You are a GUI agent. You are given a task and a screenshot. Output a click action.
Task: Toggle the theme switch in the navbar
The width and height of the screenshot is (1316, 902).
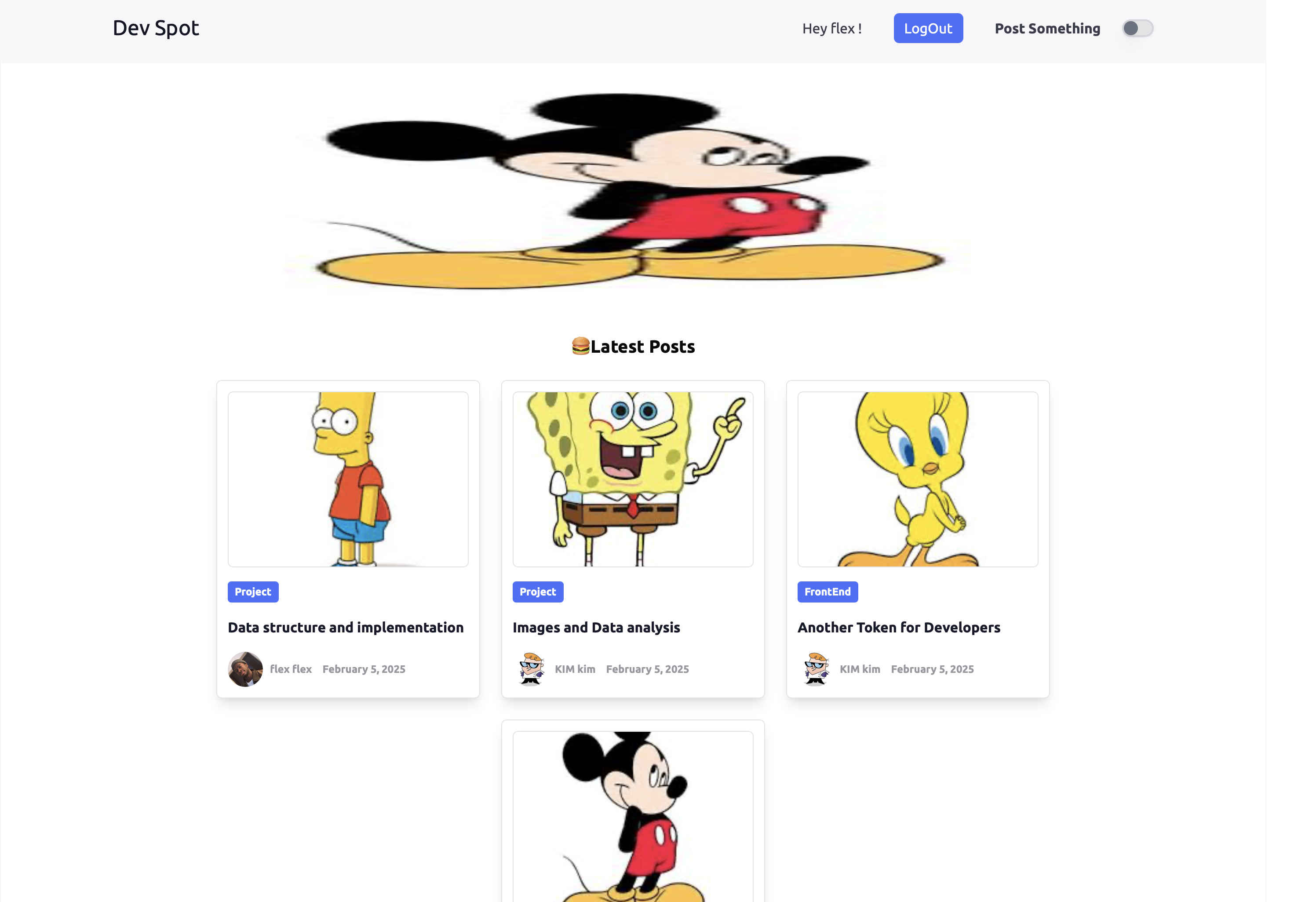point(1137,28)
